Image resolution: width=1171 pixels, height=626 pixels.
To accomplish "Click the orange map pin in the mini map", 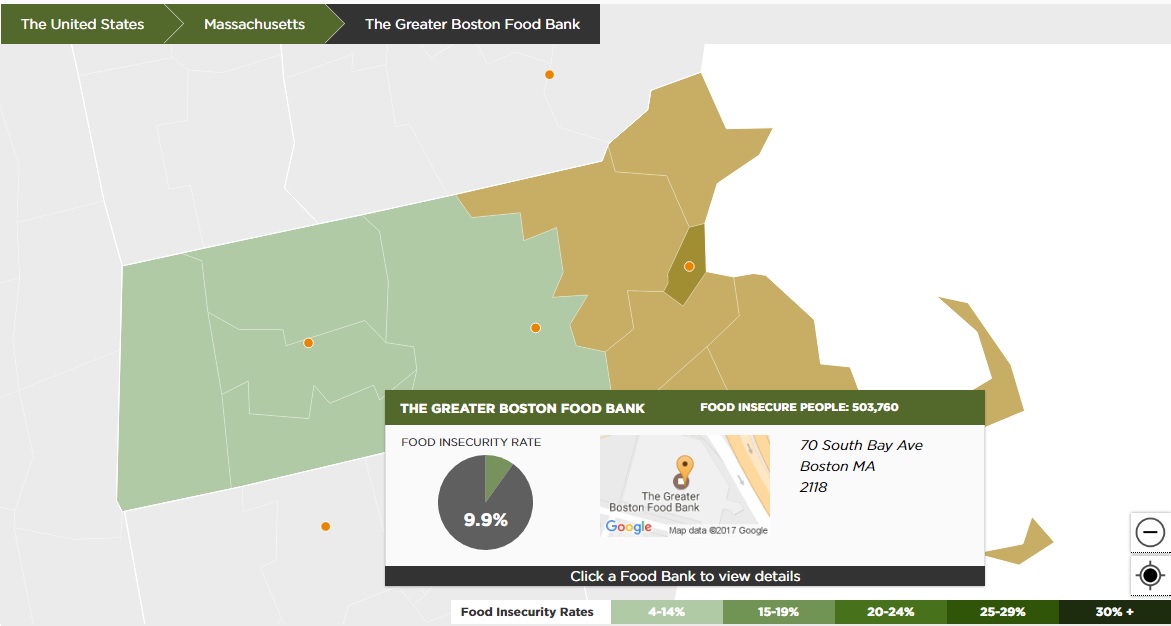I will 683,466.
